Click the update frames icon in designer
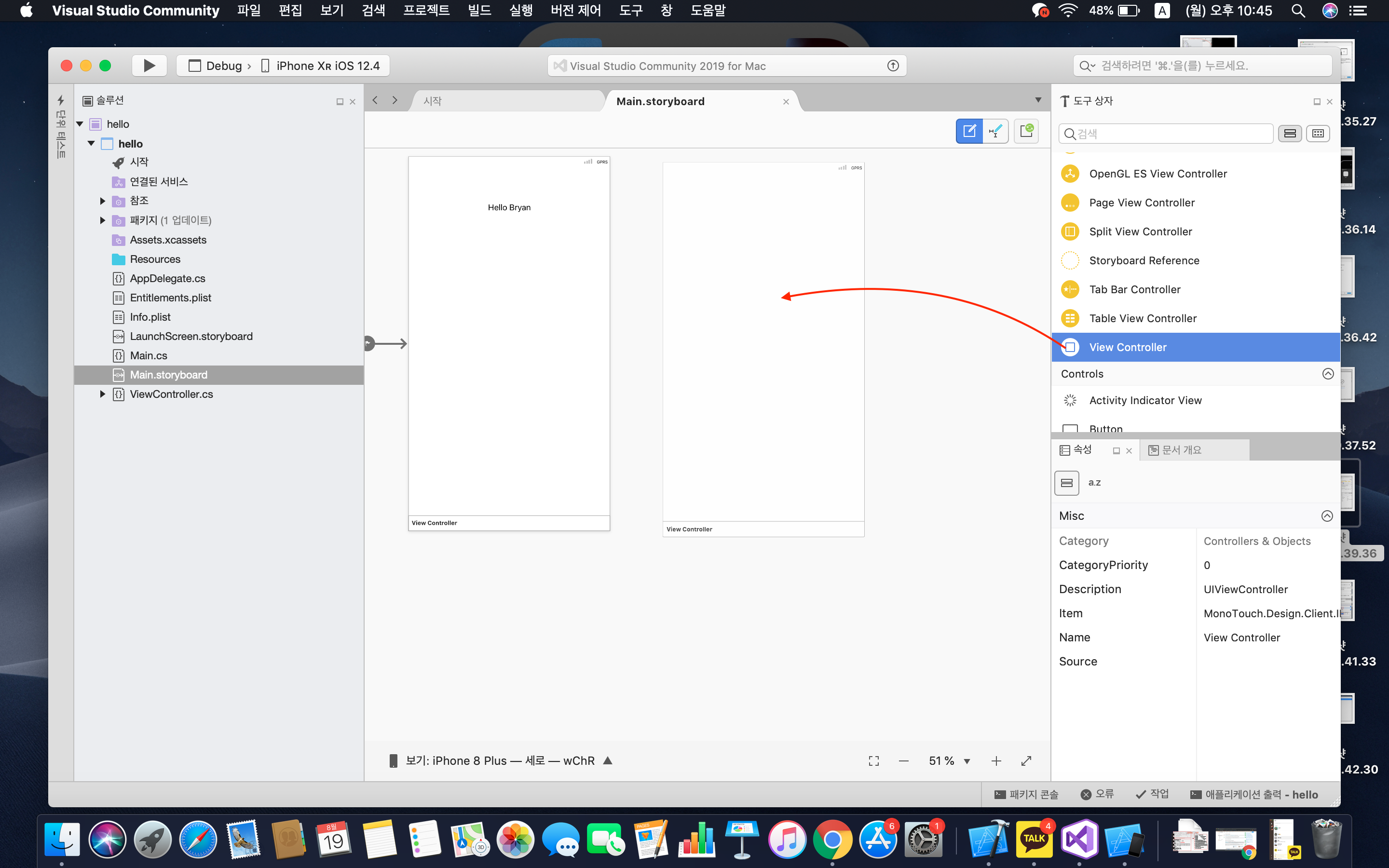The height and width of the screenshot is (868, 1389). pyautogui.click(x=1026, y=132)
